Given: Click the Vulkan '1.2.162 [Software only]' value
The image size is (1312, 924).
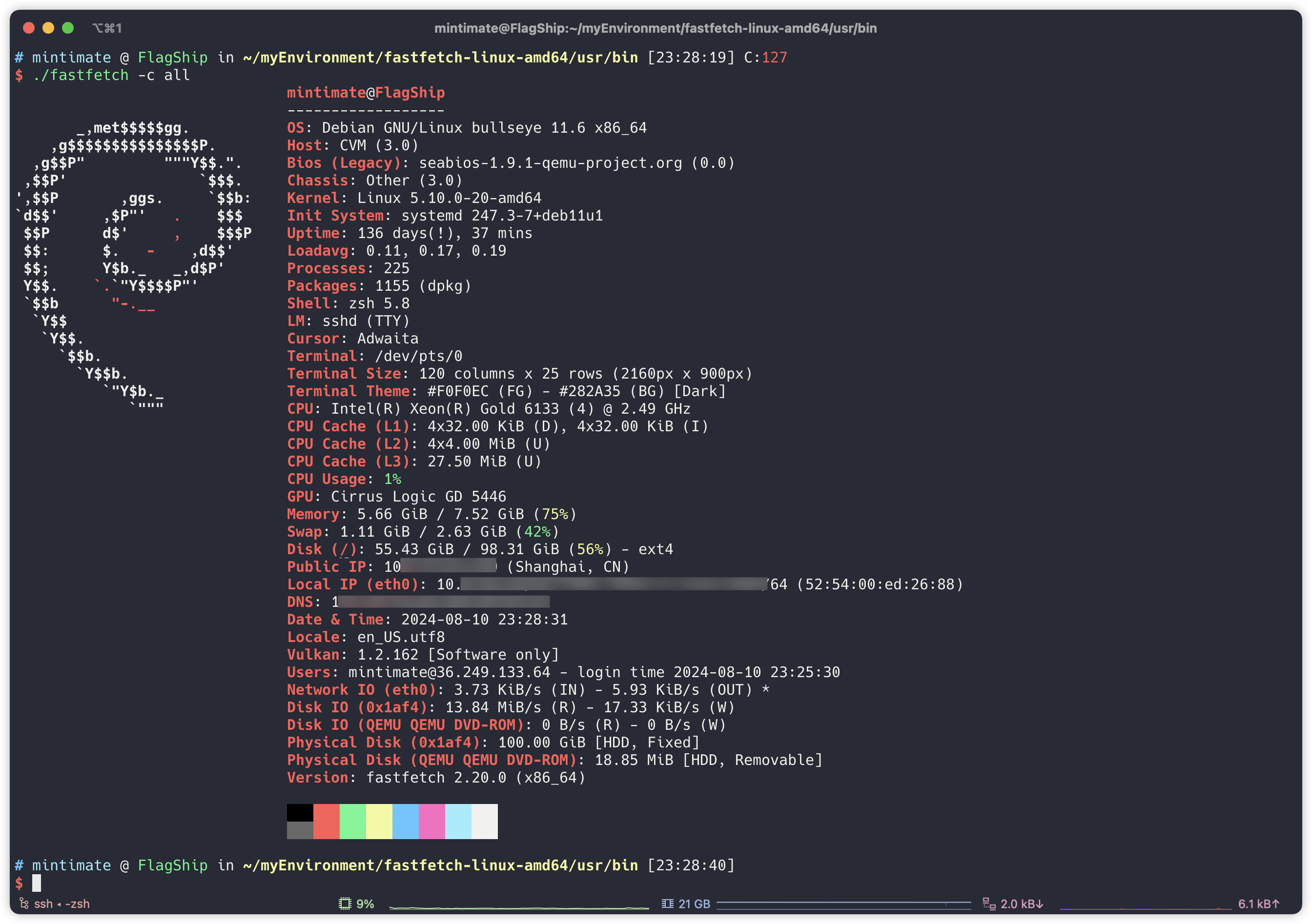Looking at the screenshot, I should (458, 655).
